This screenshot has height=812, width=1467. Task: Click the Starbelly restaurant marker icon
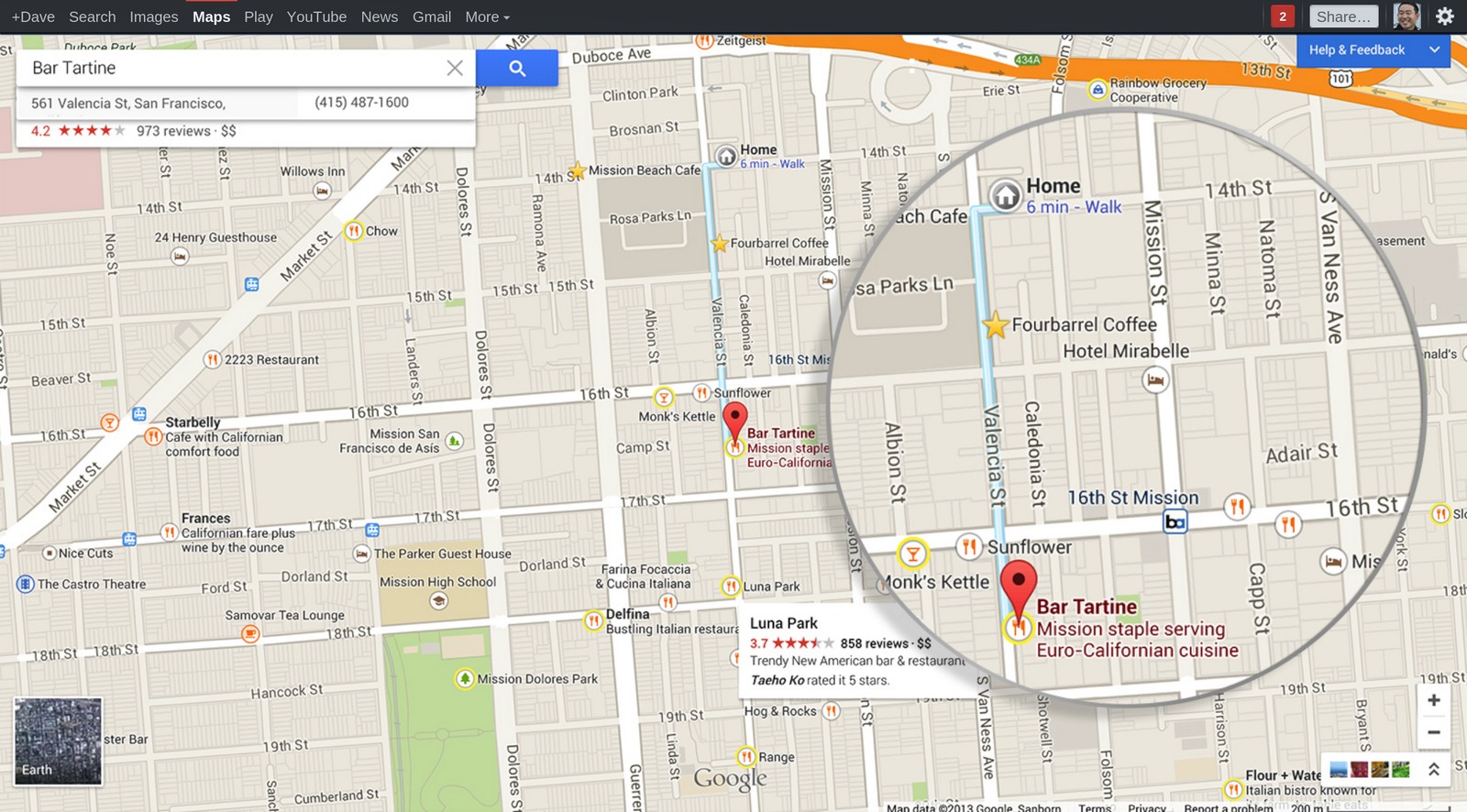[x=153, y=437]
